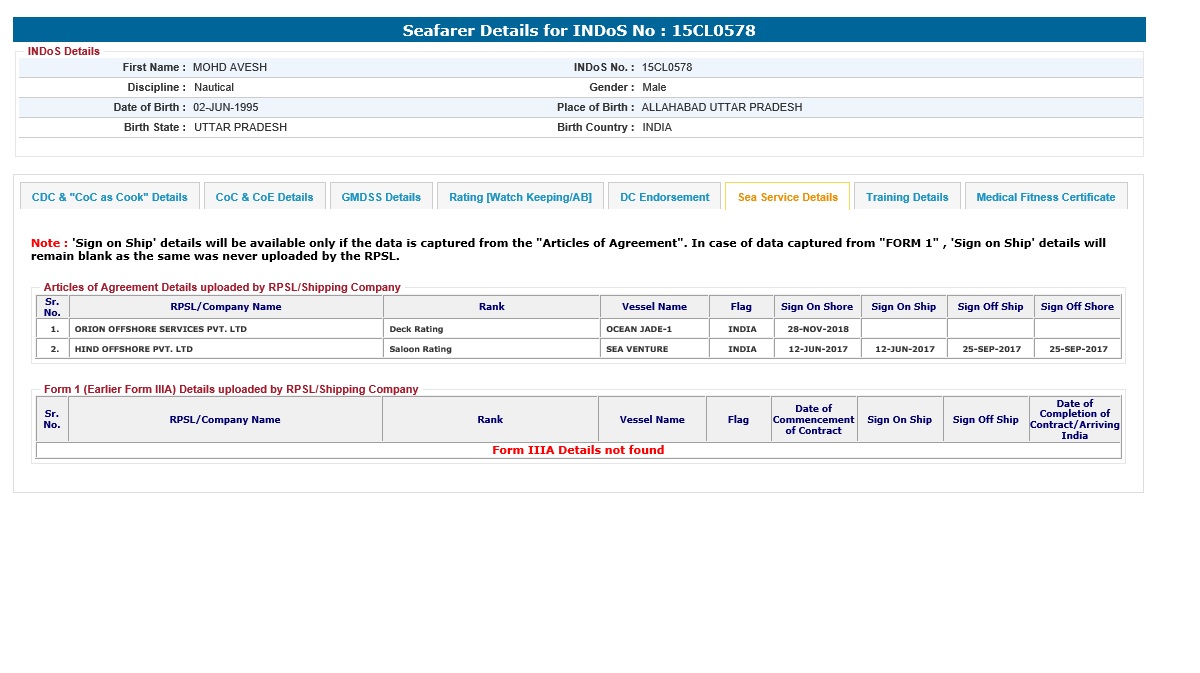Click the SEA VENTURE vessel name cell
The image size is (1200, 673).
tap(637, 349)
